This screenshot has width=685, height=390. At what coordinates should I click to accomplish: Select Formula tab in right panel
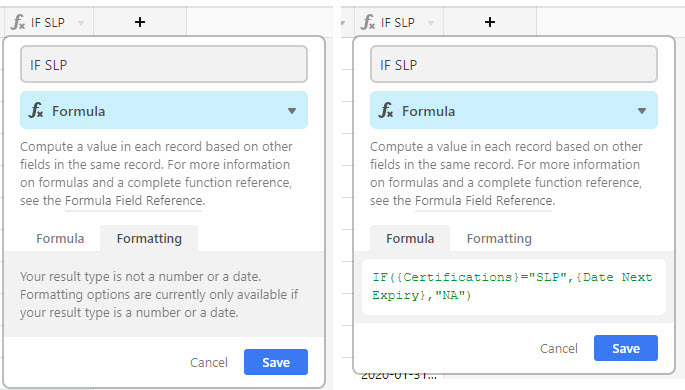(x=410, y=238)
